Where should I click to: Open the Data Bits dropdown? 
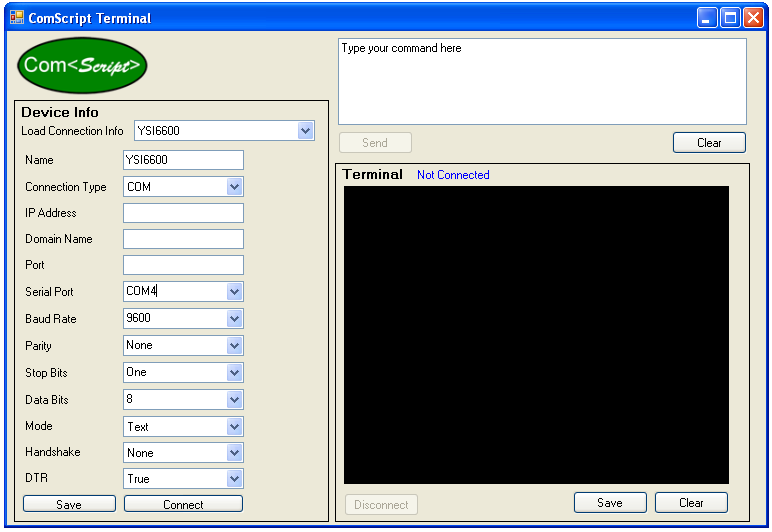coord(234,399)
